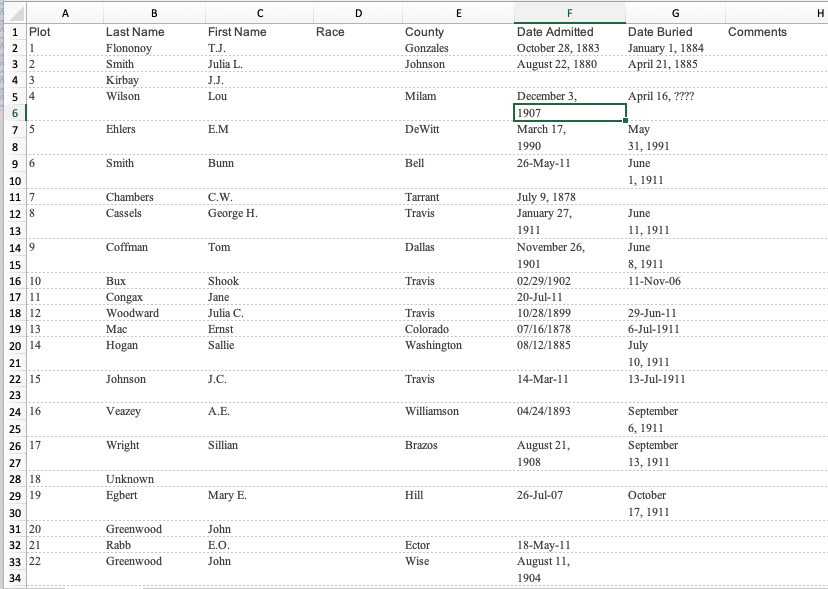Select cell containing Flononoy

pyautogui.click(x=154, y=48)
